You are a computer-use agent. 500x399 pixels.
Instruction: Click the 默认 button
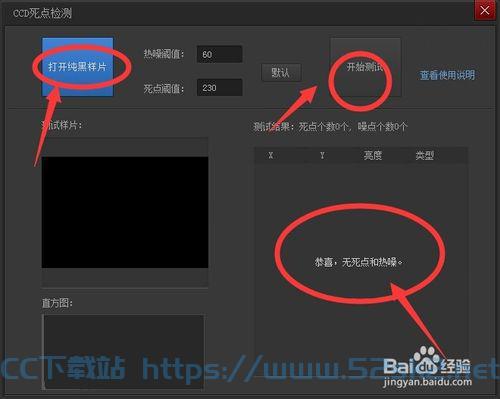click(281, 72)
